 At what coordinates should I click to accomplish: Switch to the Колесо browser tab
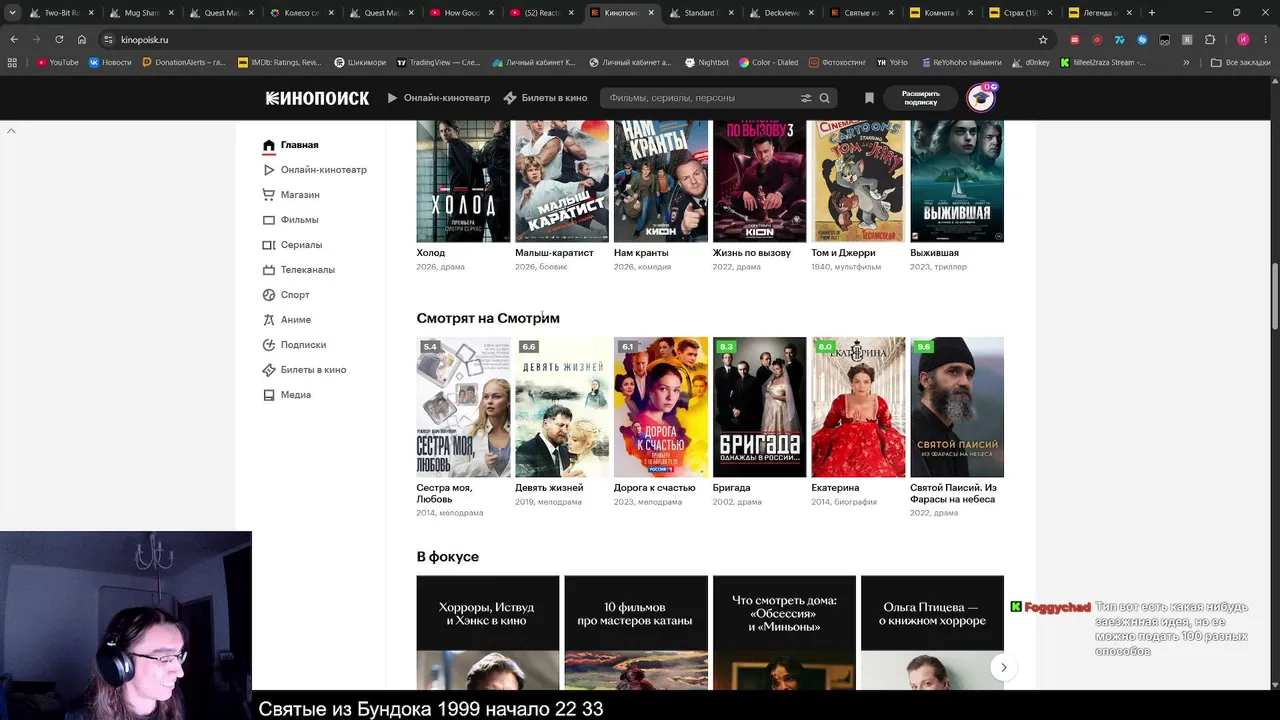pyautogui.click(x=303, y=13)
